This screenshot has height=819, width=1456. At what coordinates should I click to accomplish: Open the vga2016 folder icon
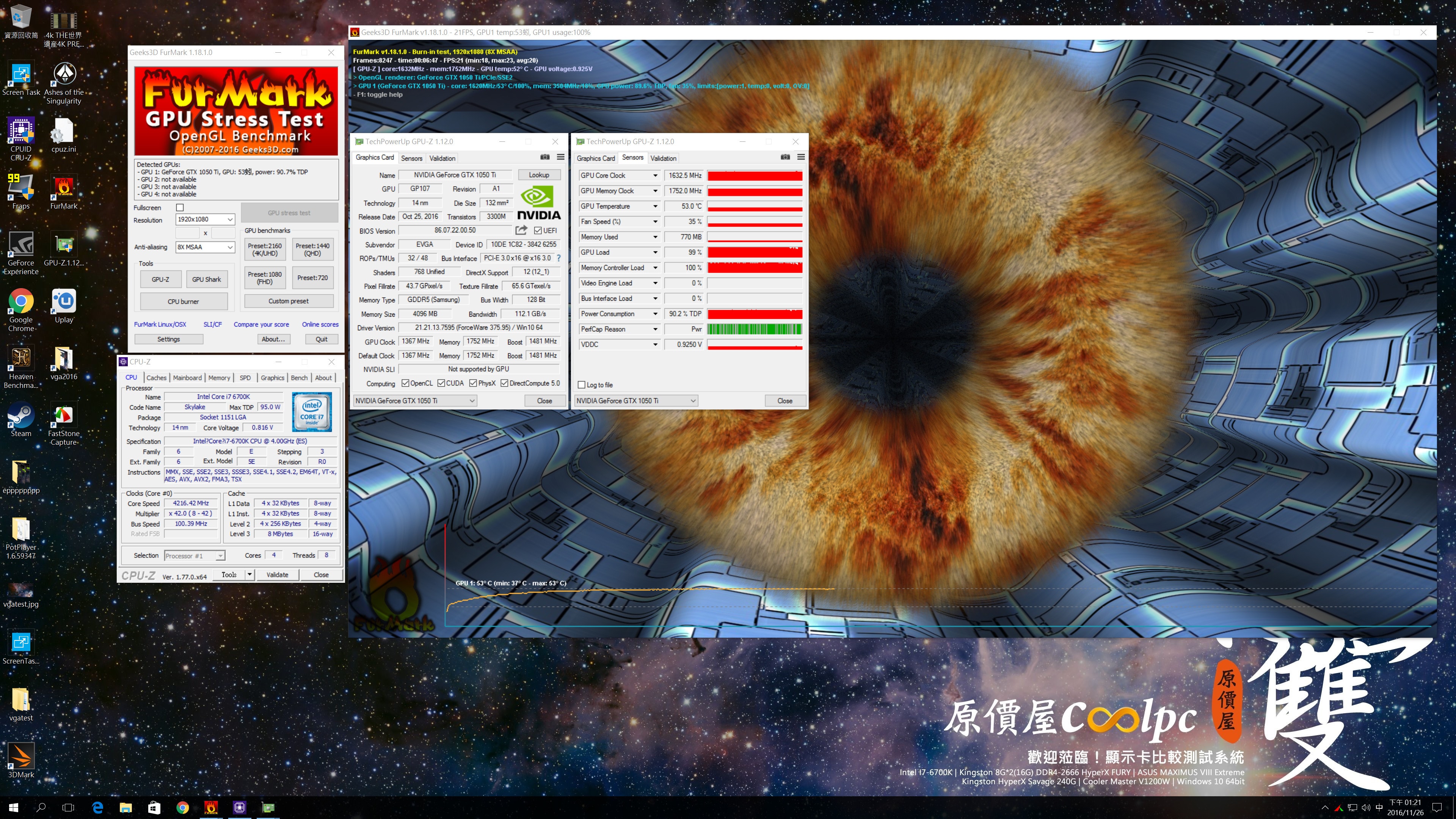pos(63,363)
